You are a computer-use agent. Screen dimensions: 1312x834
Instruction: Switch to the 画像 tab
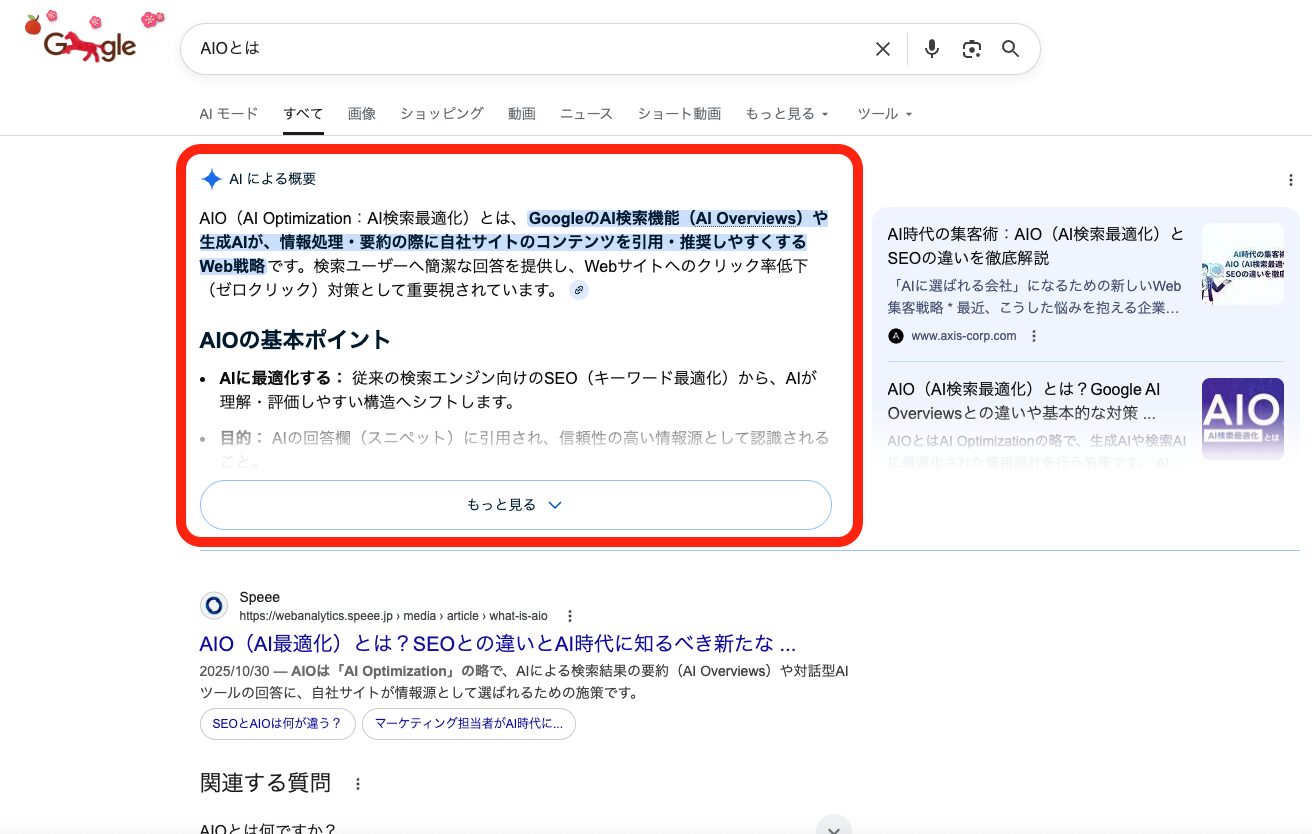(x=362, y=114)
